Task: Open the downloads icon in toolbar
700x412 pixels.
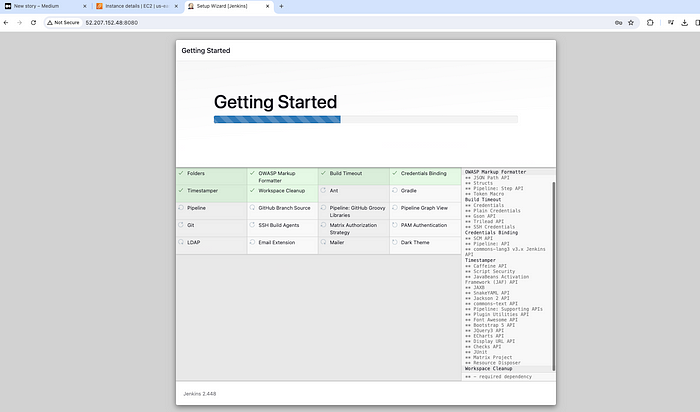Action: pyautogui.click(x=684, y=22)
